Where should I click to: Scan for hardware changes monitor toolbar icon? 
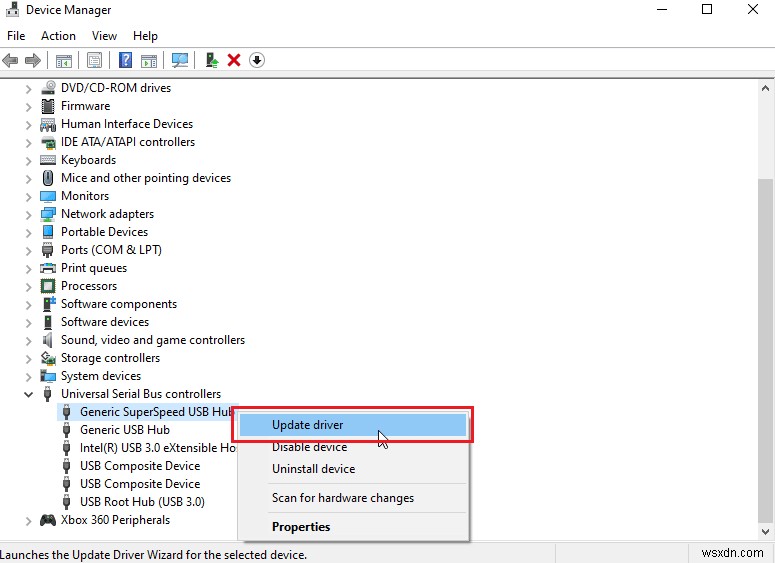pos(180,60)
